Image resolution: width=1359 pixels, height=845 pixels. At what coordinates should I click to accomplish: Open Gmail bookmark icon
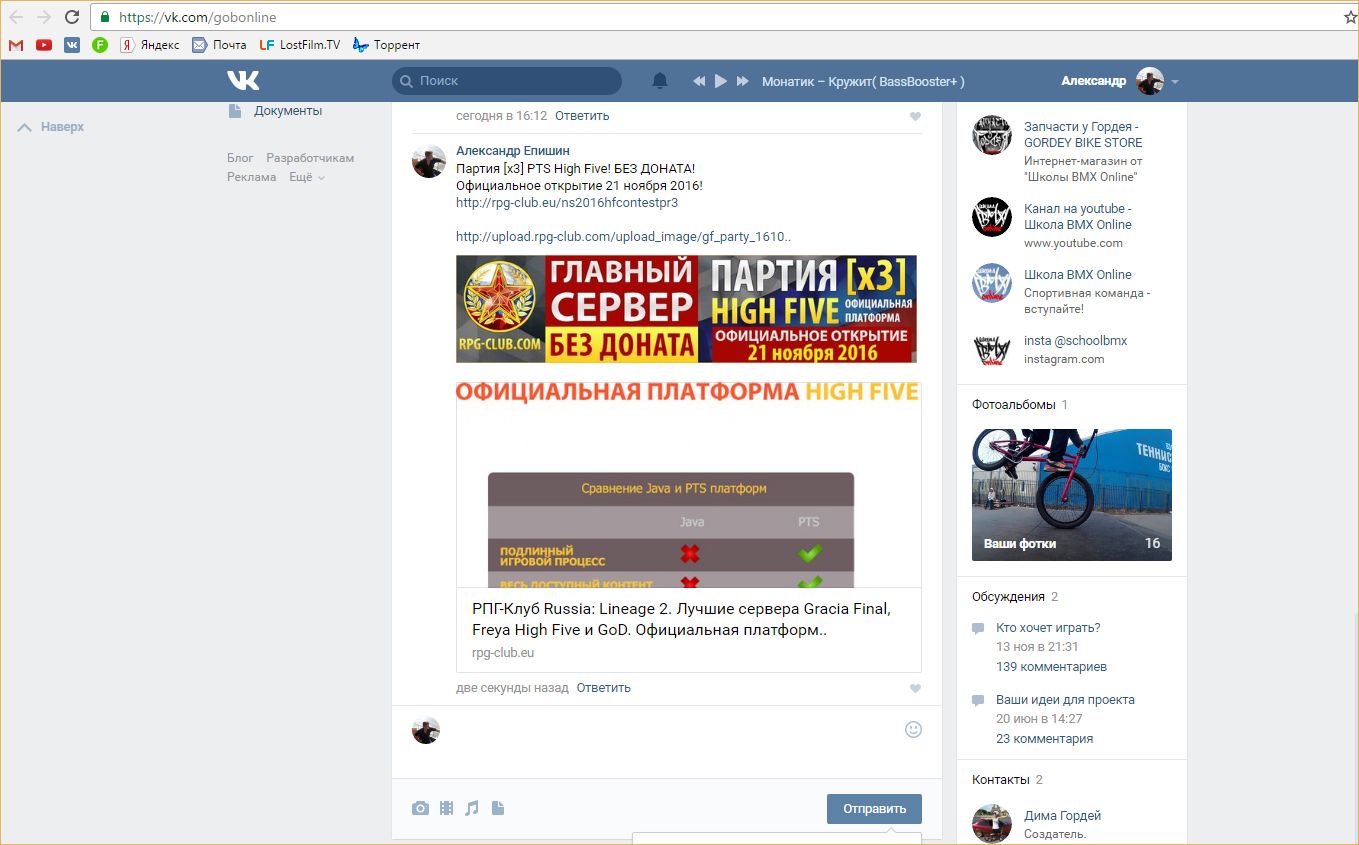click(x=16, y=45)
